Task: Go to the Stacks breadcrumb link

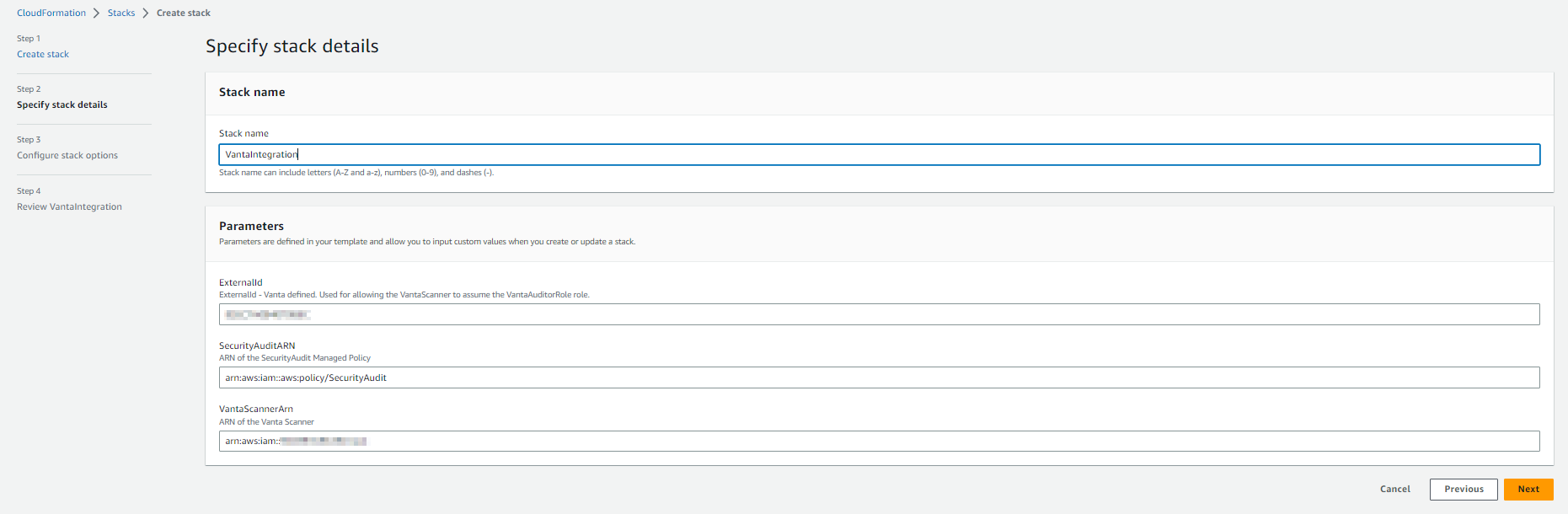Action: pos(121,13)
